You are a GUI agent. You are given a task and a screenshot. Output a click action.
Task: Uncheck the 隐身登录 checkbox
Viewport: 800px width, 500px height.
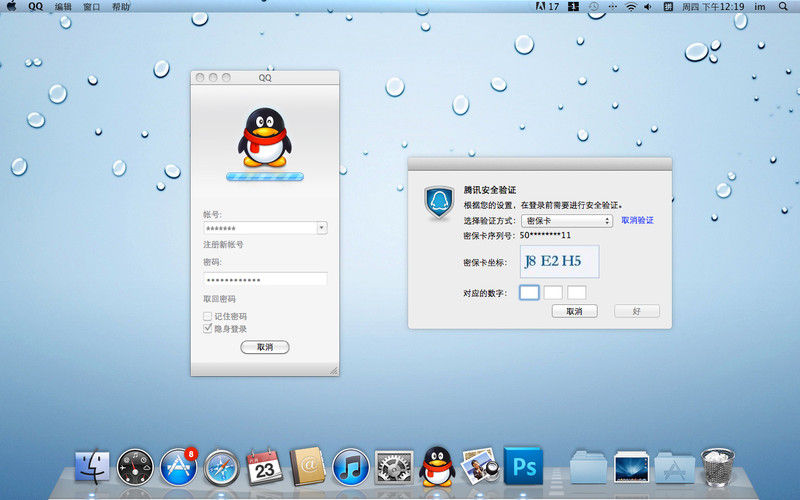pyautogui.click(x=208, y=329)
